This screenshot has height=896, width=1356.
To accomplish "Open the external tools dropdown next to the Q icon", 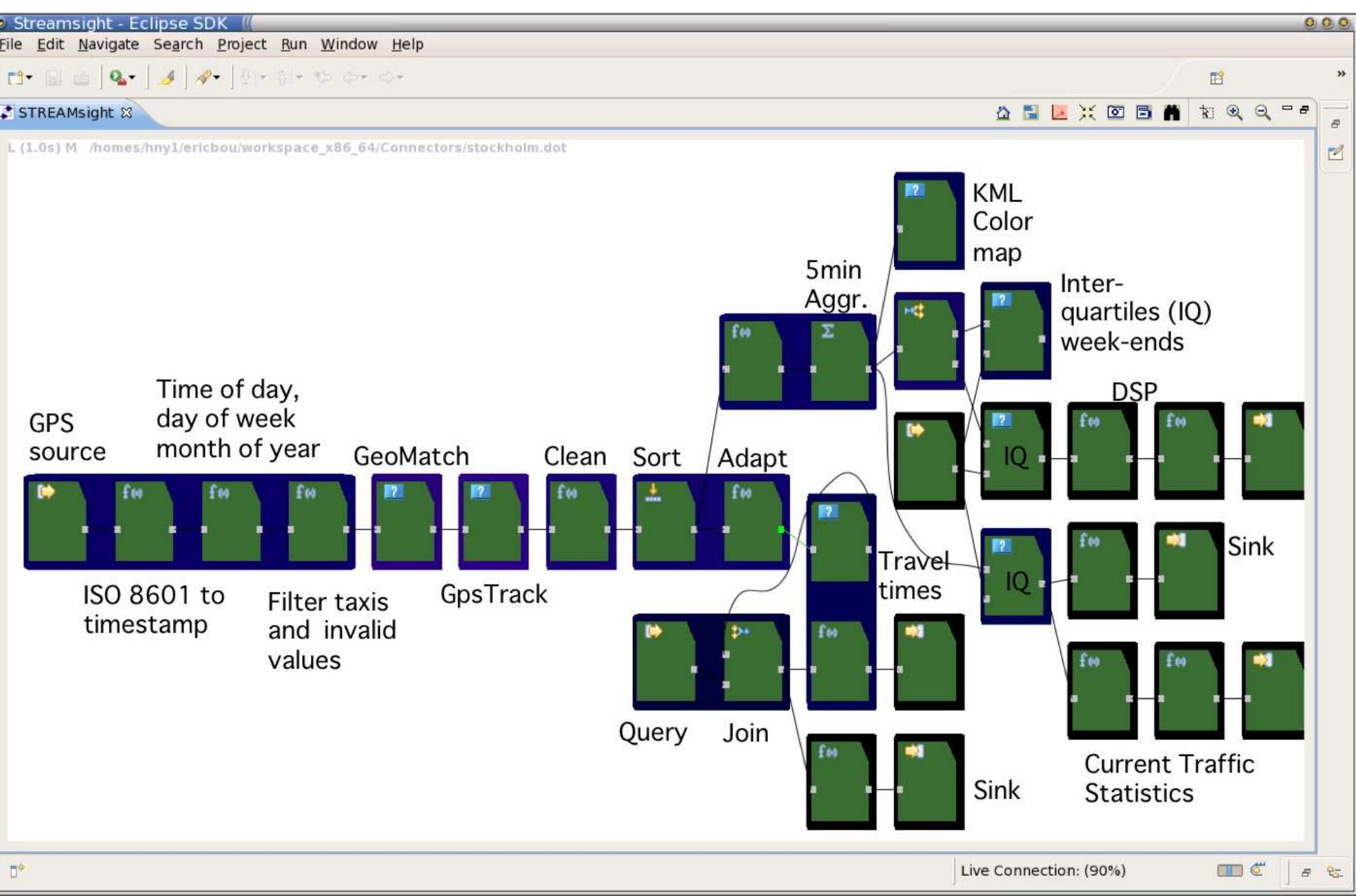I will [x=131, y=78].
